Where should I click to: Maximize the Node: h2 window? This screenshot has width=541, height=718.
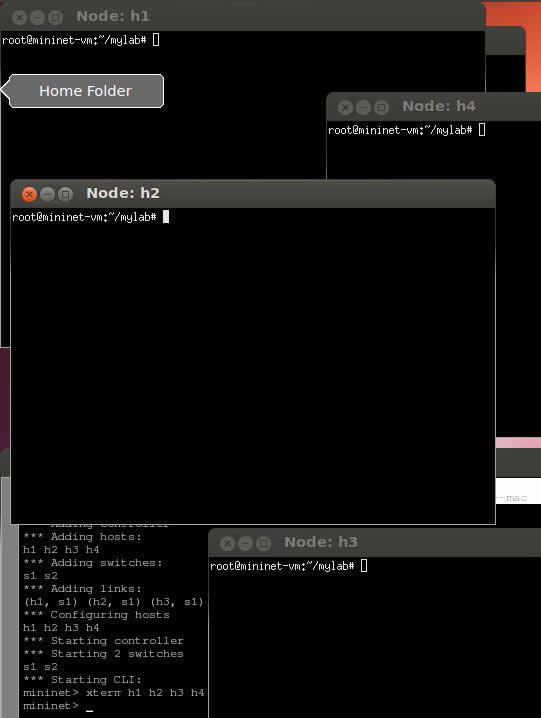point(66,194)
